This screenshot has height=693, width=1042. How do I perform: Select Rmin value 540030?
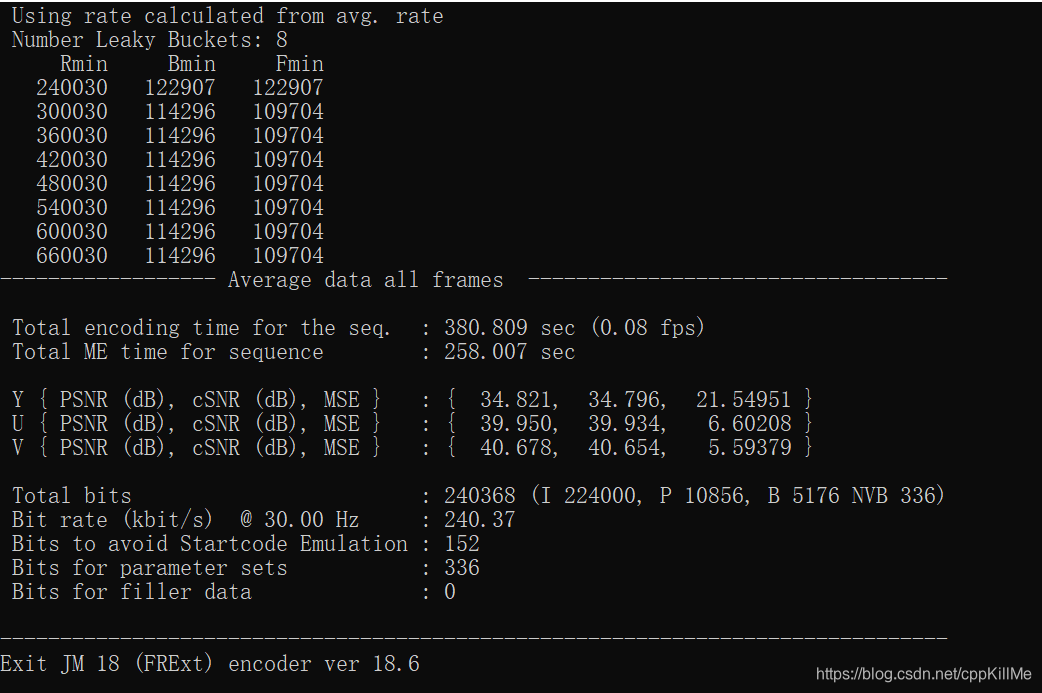[72, 207]
